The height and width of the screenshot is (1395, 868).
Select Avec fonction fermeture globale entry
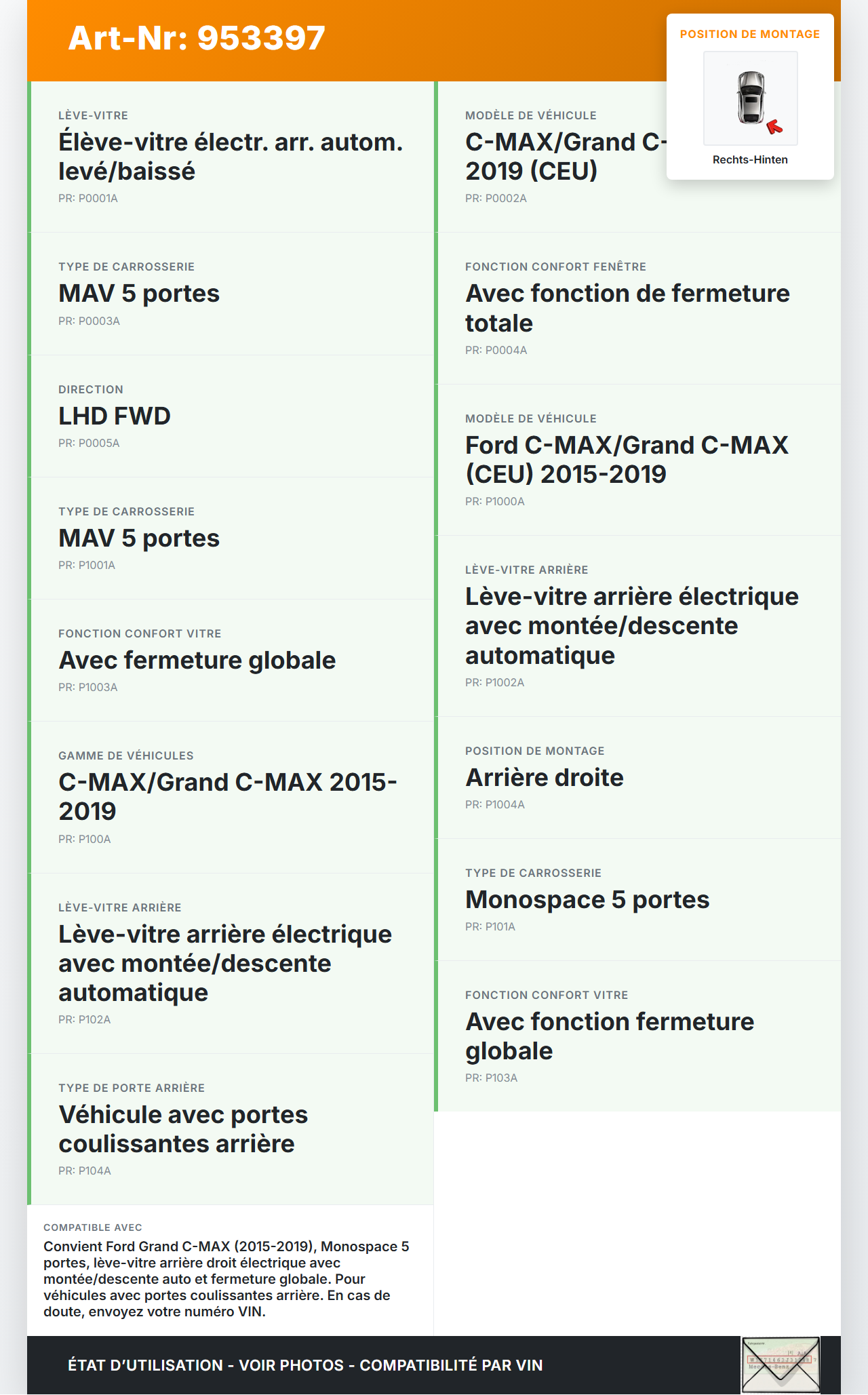click(610, 1036)
